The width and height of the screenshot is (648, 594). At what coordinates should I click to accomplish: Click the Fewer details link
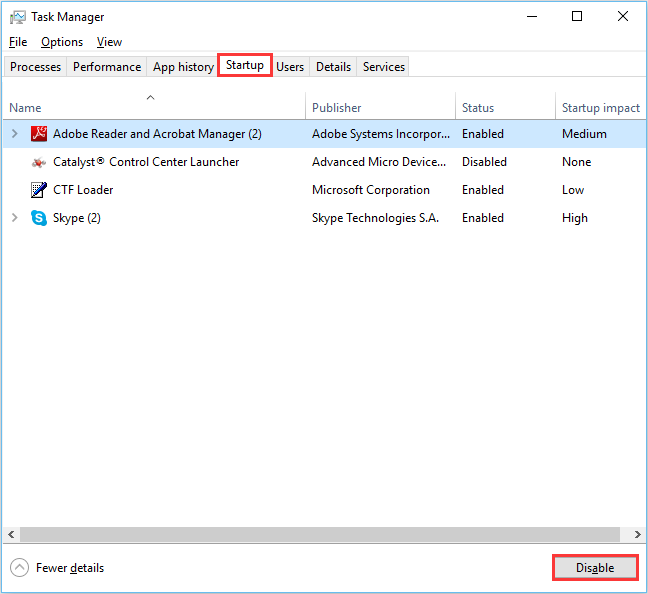(x=70, y=568)
